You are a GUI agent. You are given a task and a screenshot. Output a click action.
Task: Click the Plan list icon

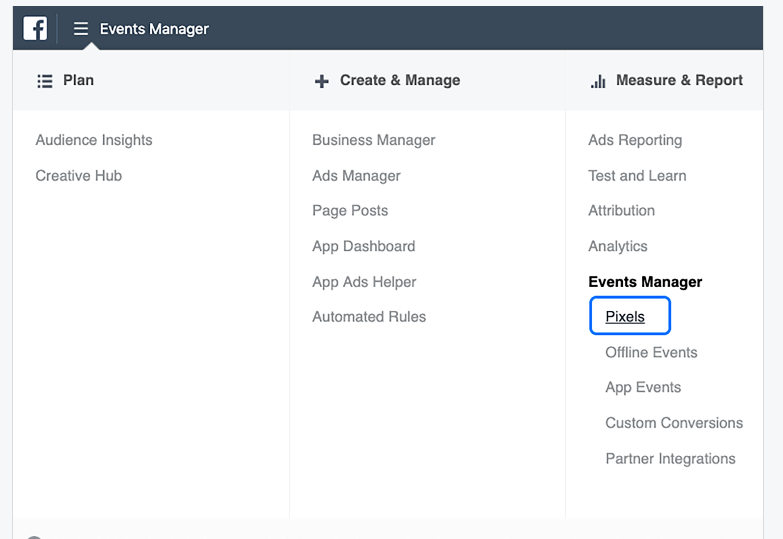[45, 81]
